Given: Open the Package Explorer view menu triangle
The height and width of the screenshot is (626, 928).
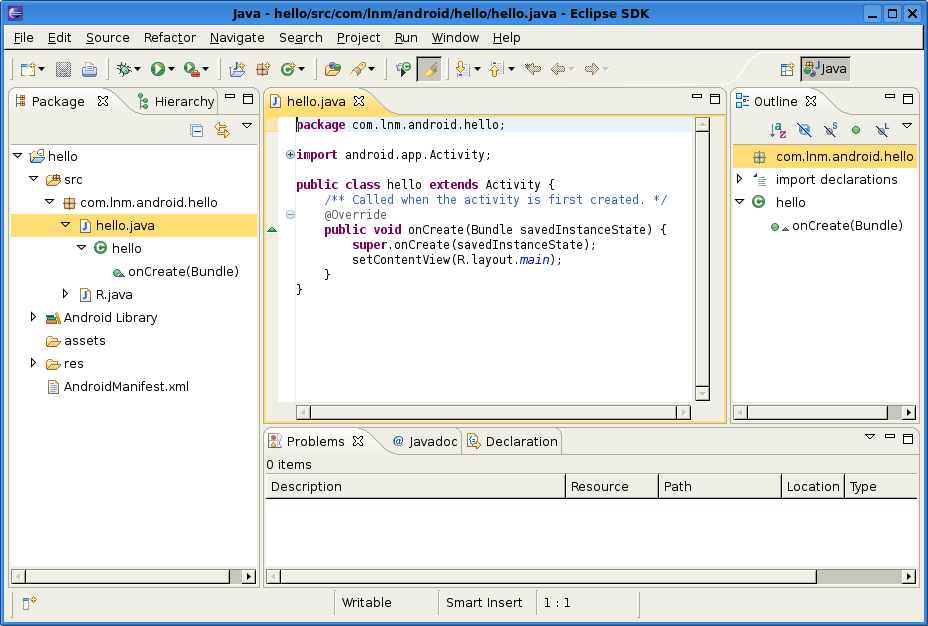Looking at the screenshot, I should pyautogui.click(x=247, y=126).
